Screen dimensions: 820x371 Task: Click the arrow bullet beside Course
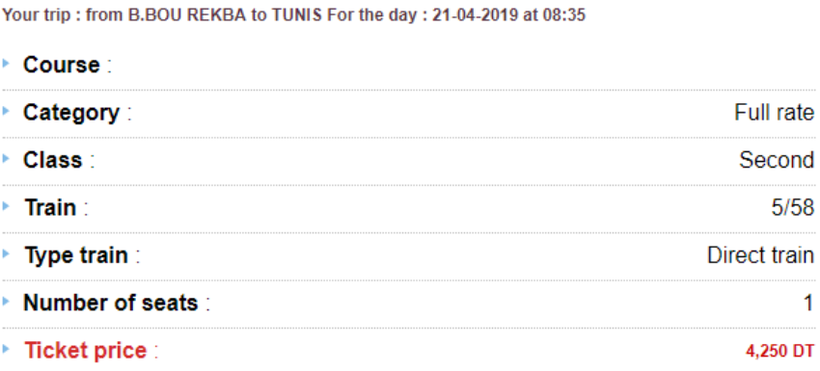tap(6, 63)
